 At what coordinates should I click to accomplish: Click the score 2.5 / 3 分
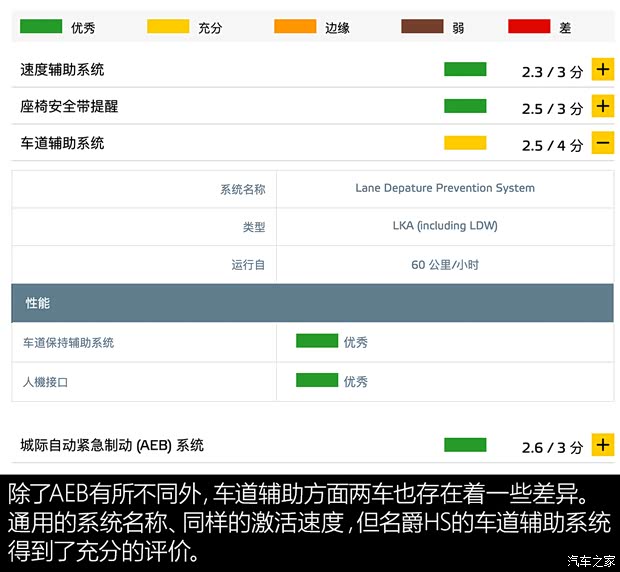pyautogui.click(x=552, y=109)
